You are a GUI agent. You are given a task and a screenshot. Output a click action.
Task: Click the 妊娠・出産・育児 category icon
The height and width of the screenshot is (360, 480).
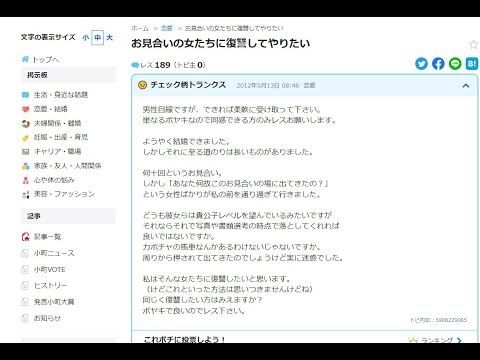(x=25, y=138)
